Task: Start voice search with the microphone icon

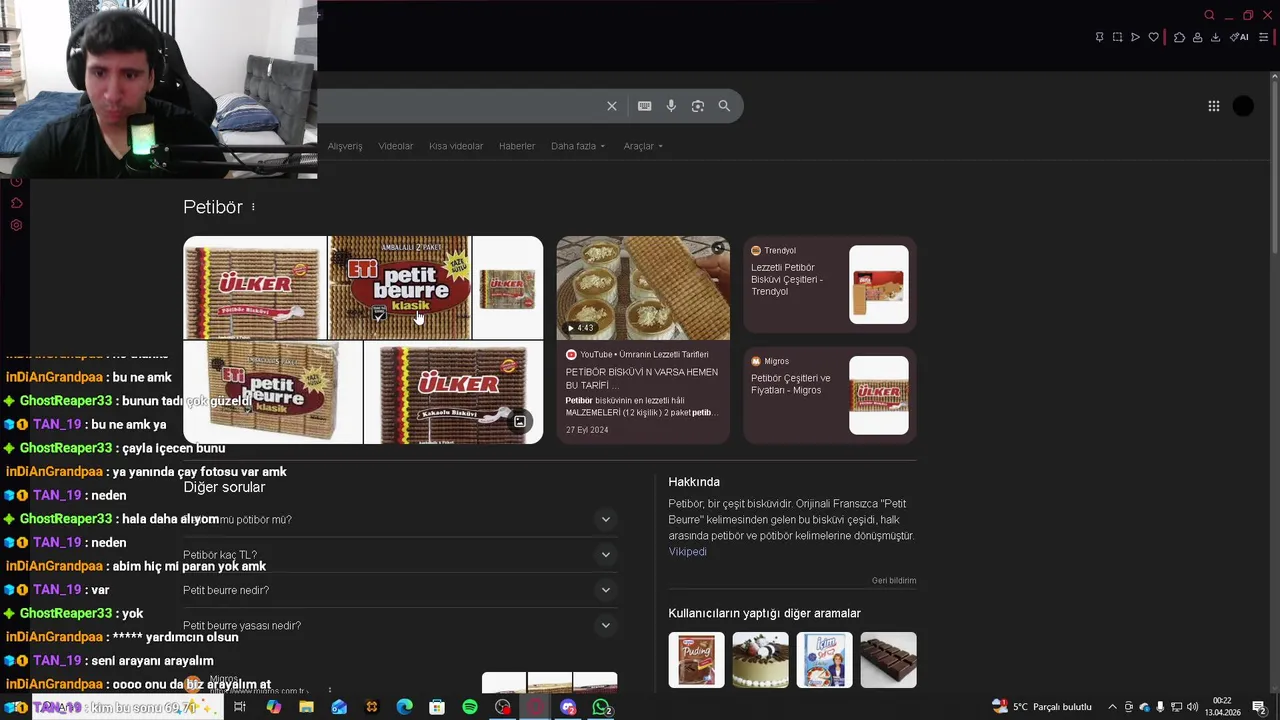Action: point(671,106)
